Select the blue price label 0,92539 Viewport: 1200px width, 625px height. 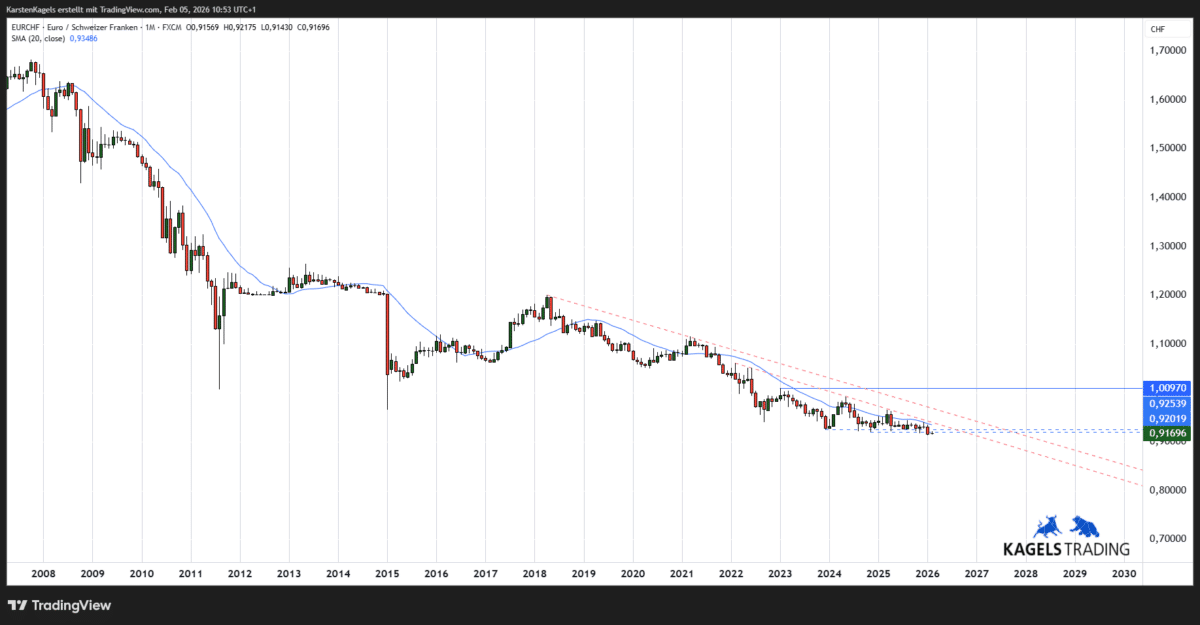(x=1168, y=402)
